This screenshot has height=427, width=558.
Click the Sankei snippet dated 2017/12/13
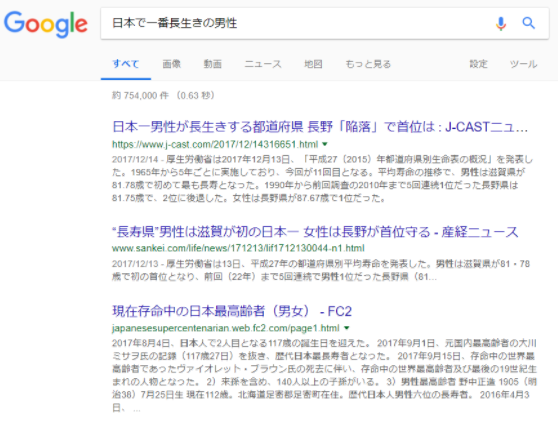pyautogui.click(x=321, y=270)
